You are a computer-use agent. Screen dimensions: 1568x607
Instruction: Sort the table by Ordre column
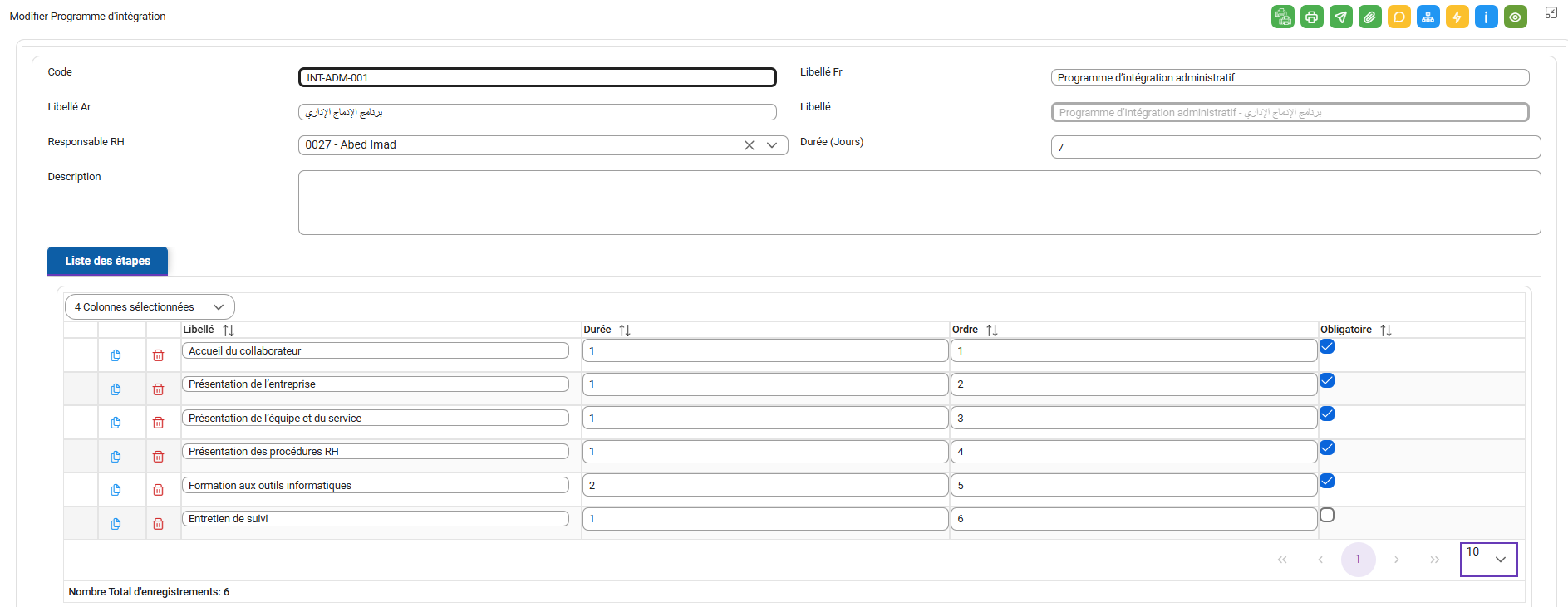992,330
